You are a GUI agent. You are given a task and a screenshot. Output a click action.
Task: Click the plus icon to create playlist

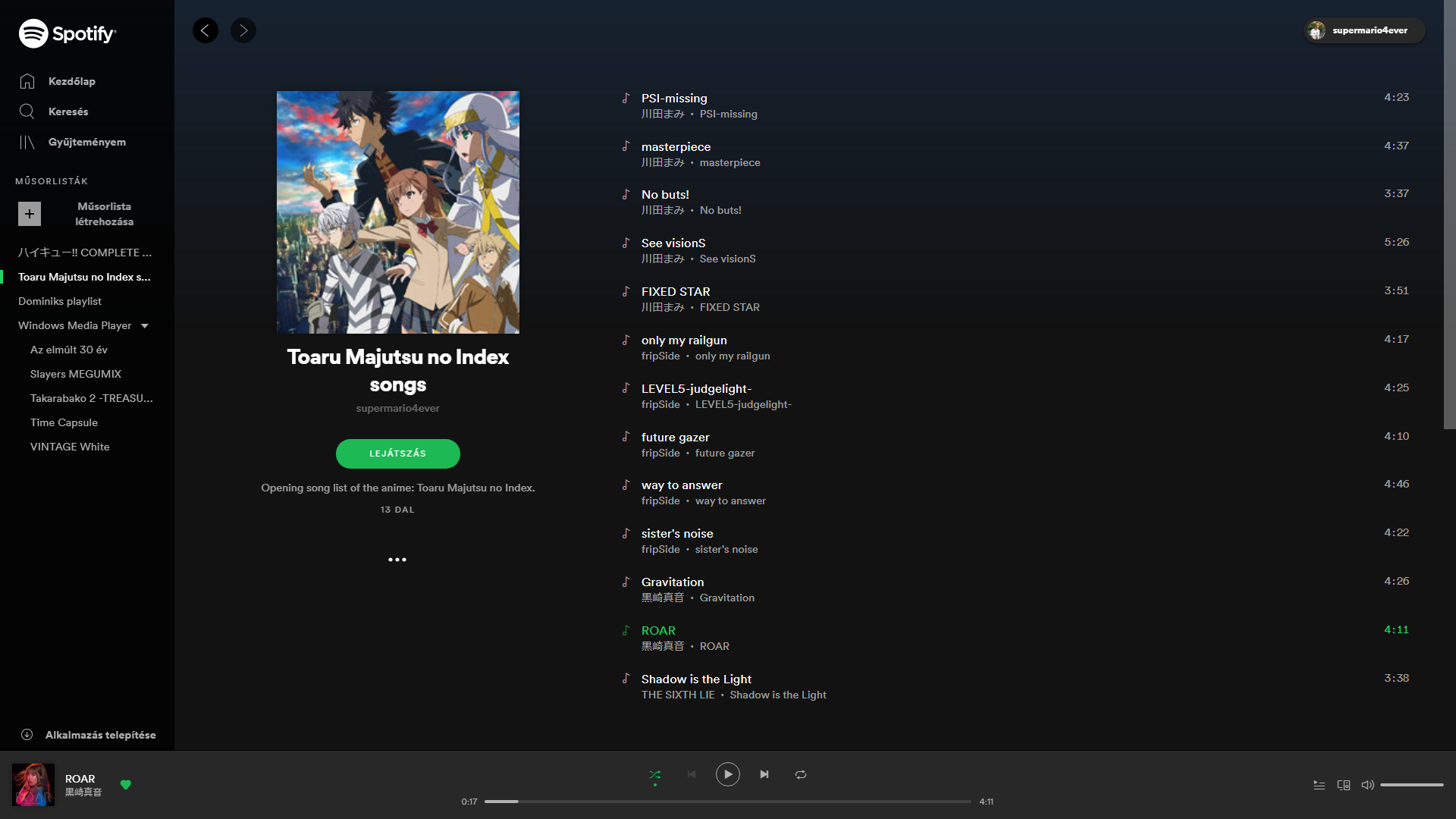[x=30, y=214]
